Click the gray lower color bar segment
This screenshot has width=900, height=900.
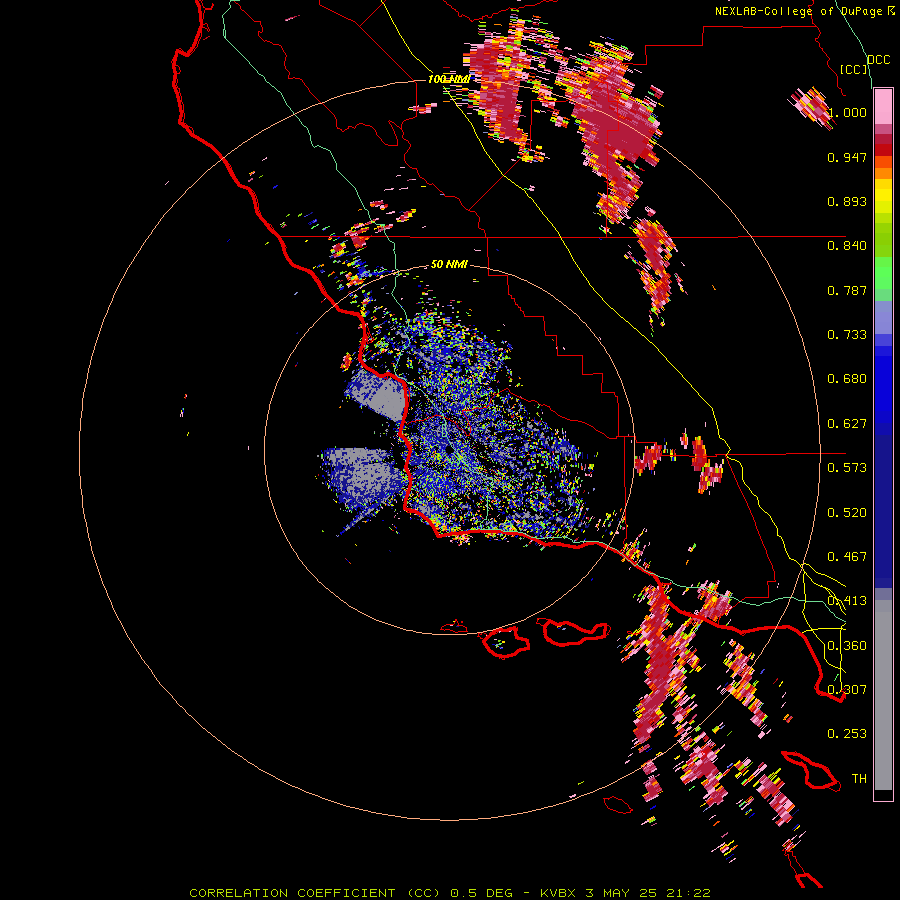pos(883,695)
